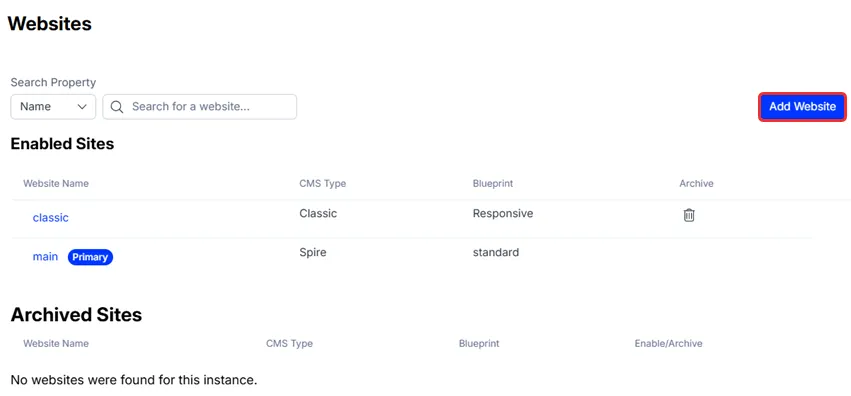The image size is (851, 396).
Task: Click Website Name header in Enabled Sites
Action: pos(56,183)
